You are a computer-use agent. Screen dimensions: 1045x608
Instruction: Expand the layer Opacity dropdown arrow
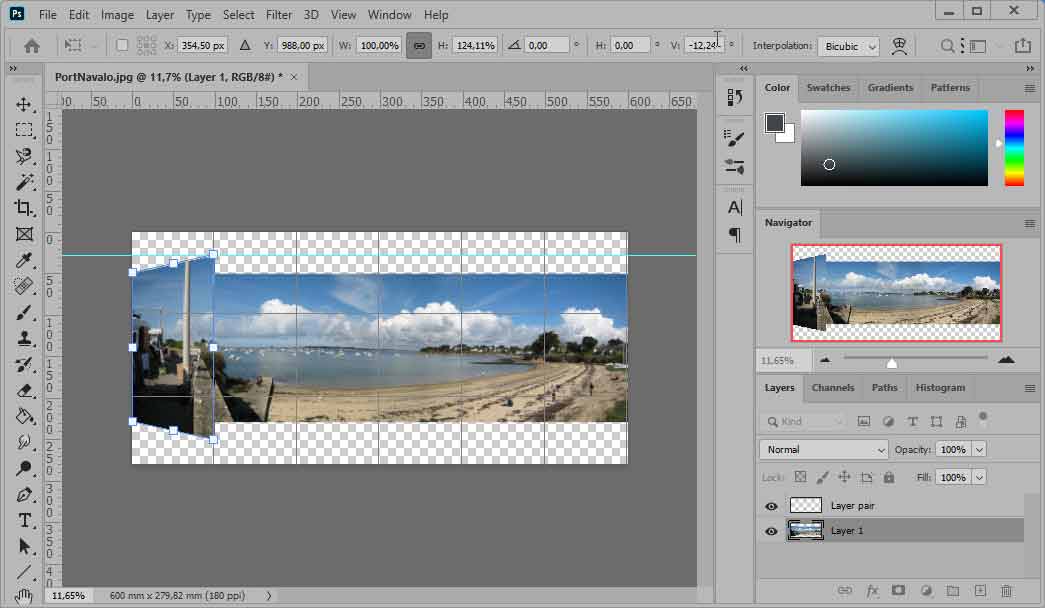(978, 450)
